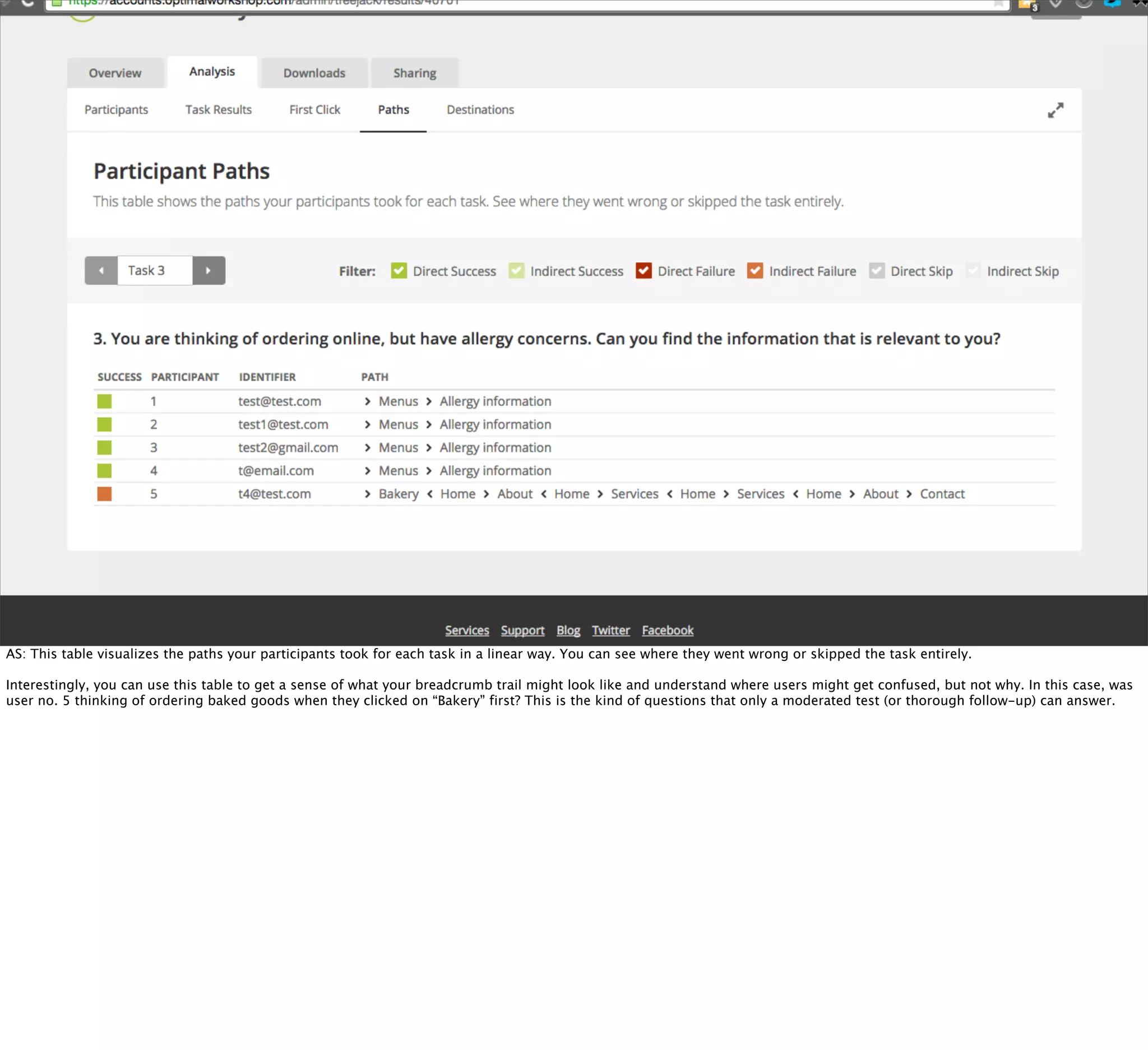1148x1050 pixels.
Task: Click the green success square for participant 1
Action: pyautogui.click(x=104, y=401)
